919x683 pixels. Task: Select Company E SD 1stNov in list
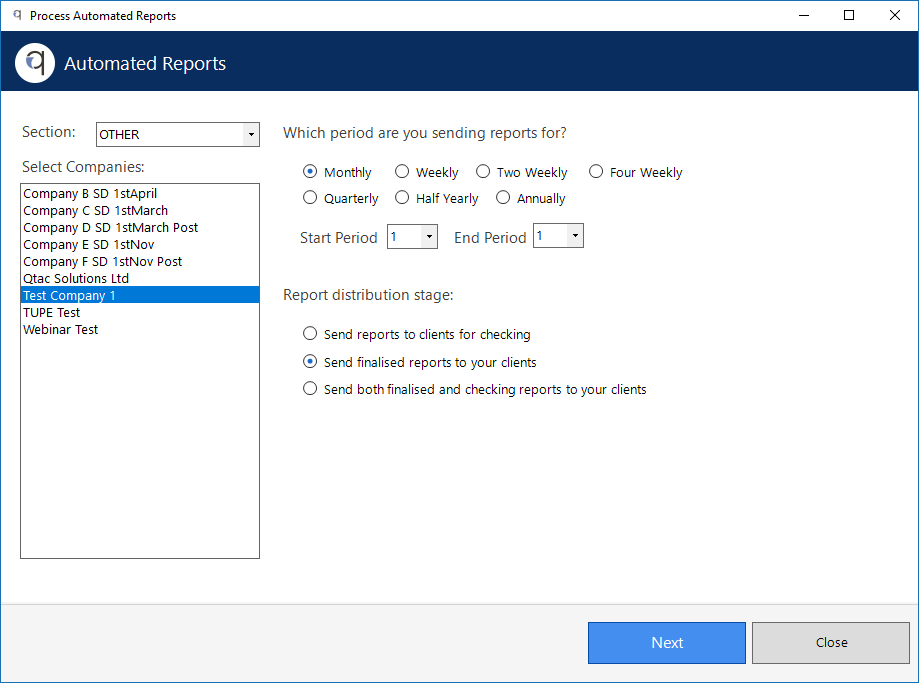[x=139, y=244]
